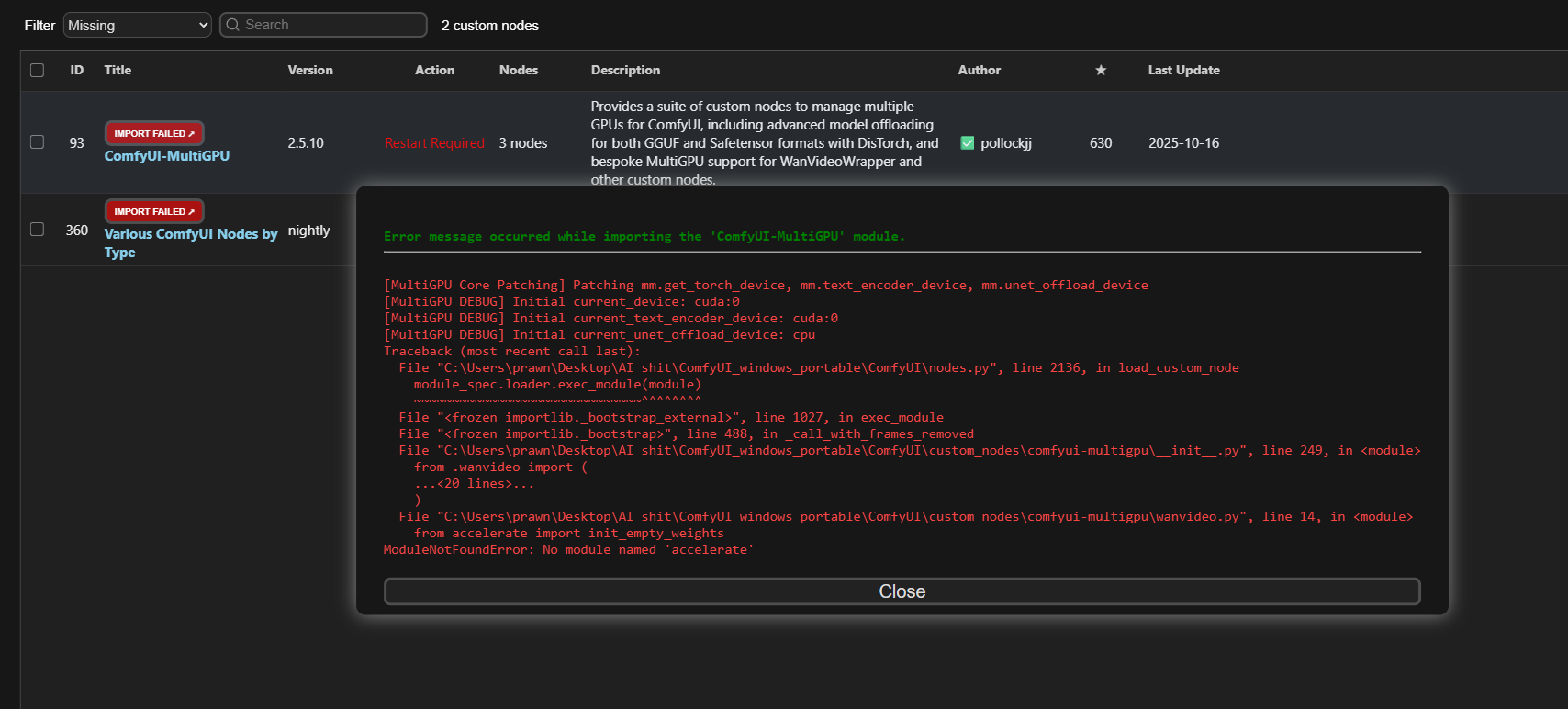The image size is (1568, 709).
Task: Sort by the Author column header
Action: pos(980,70)
